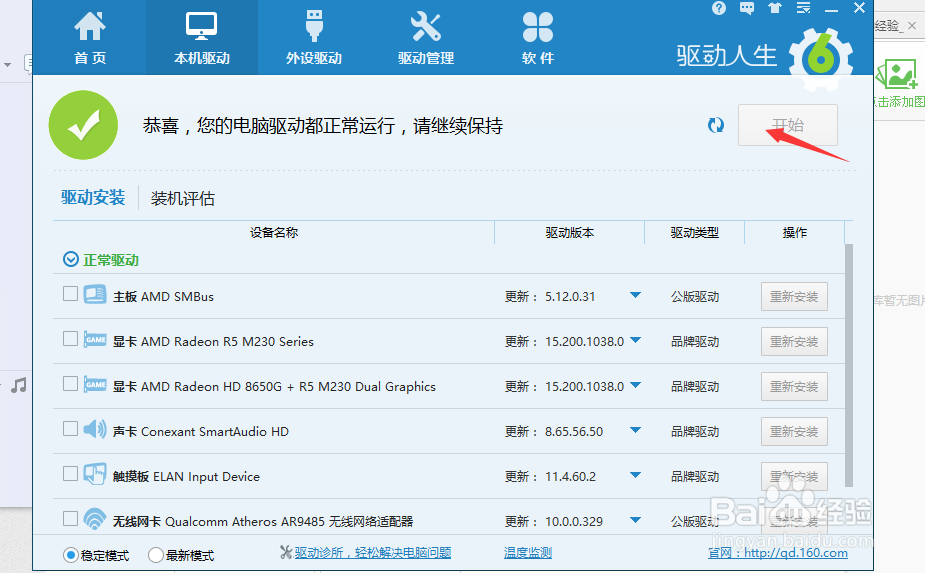The height and width of the screenshot is (573, 925).
Task: Click the touchpad device icon
Action: 95,474
